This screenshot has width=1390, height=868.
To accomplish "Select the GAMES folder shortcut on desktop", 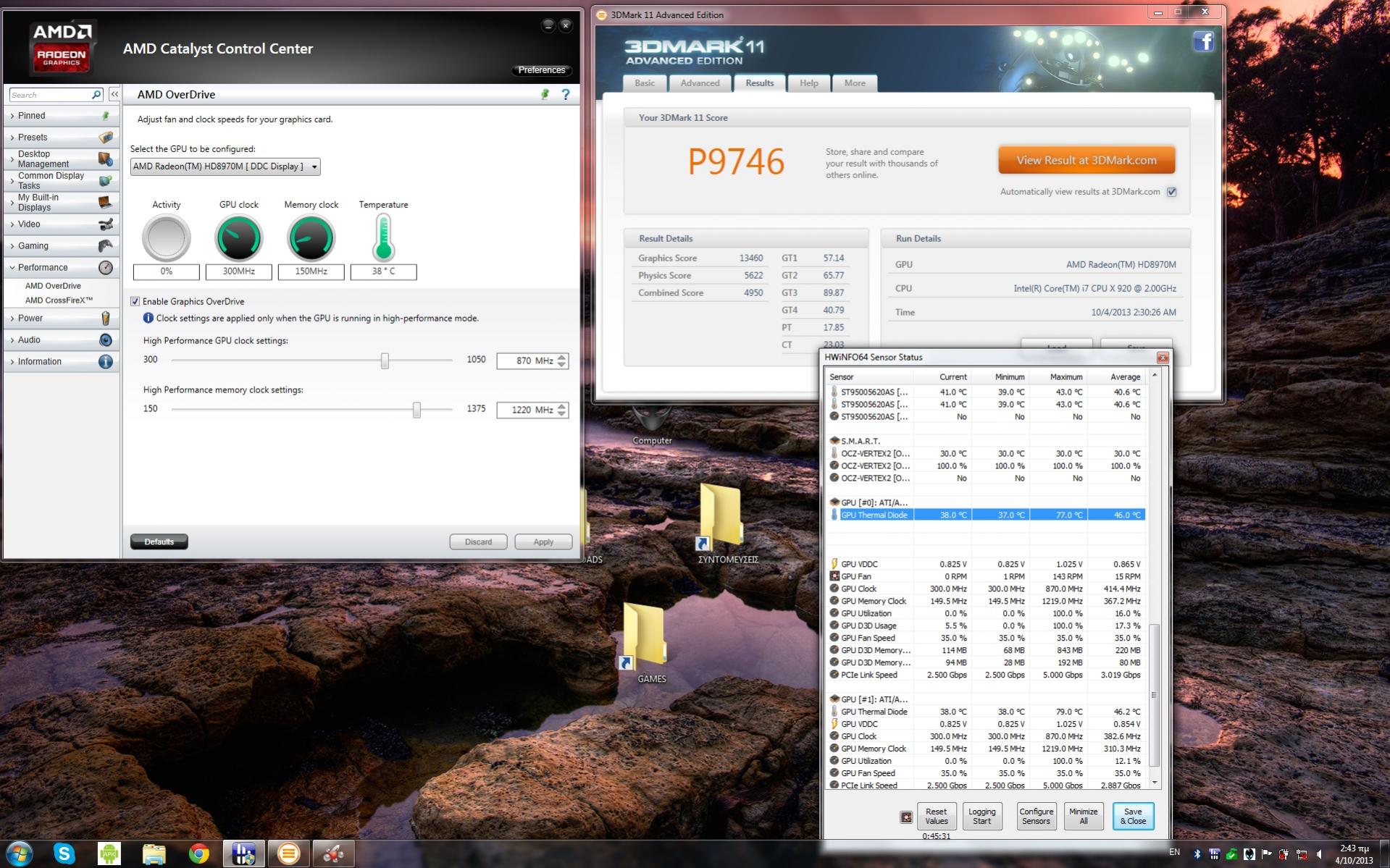I will point(645,642).
